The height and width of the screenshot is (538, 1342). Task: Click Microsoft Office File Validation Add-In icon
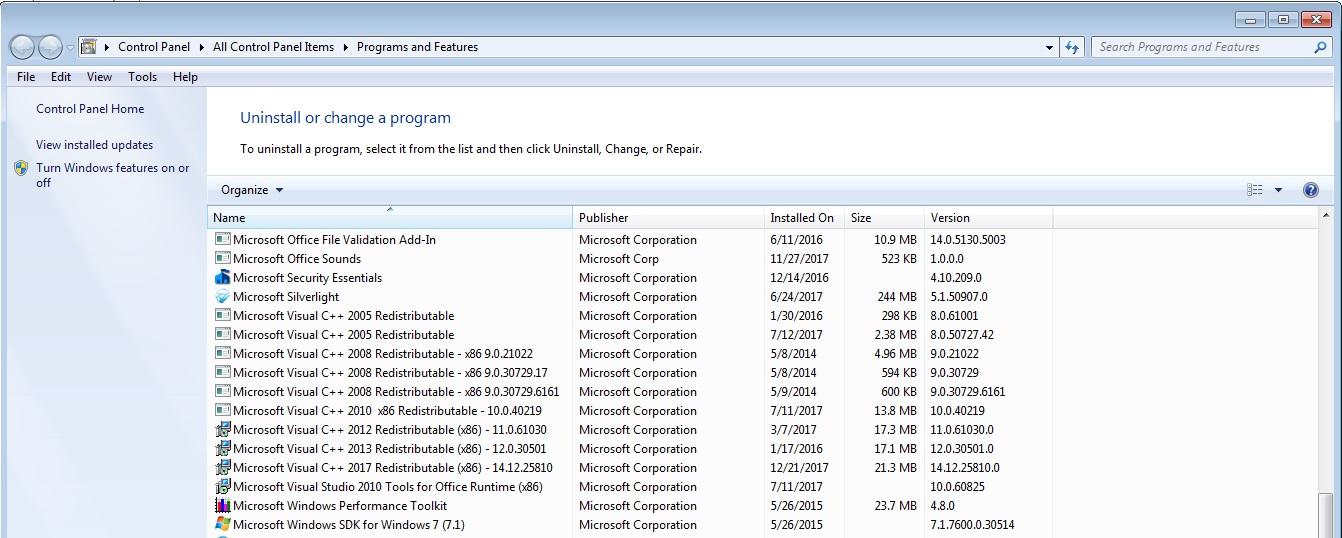coord(223,240)
